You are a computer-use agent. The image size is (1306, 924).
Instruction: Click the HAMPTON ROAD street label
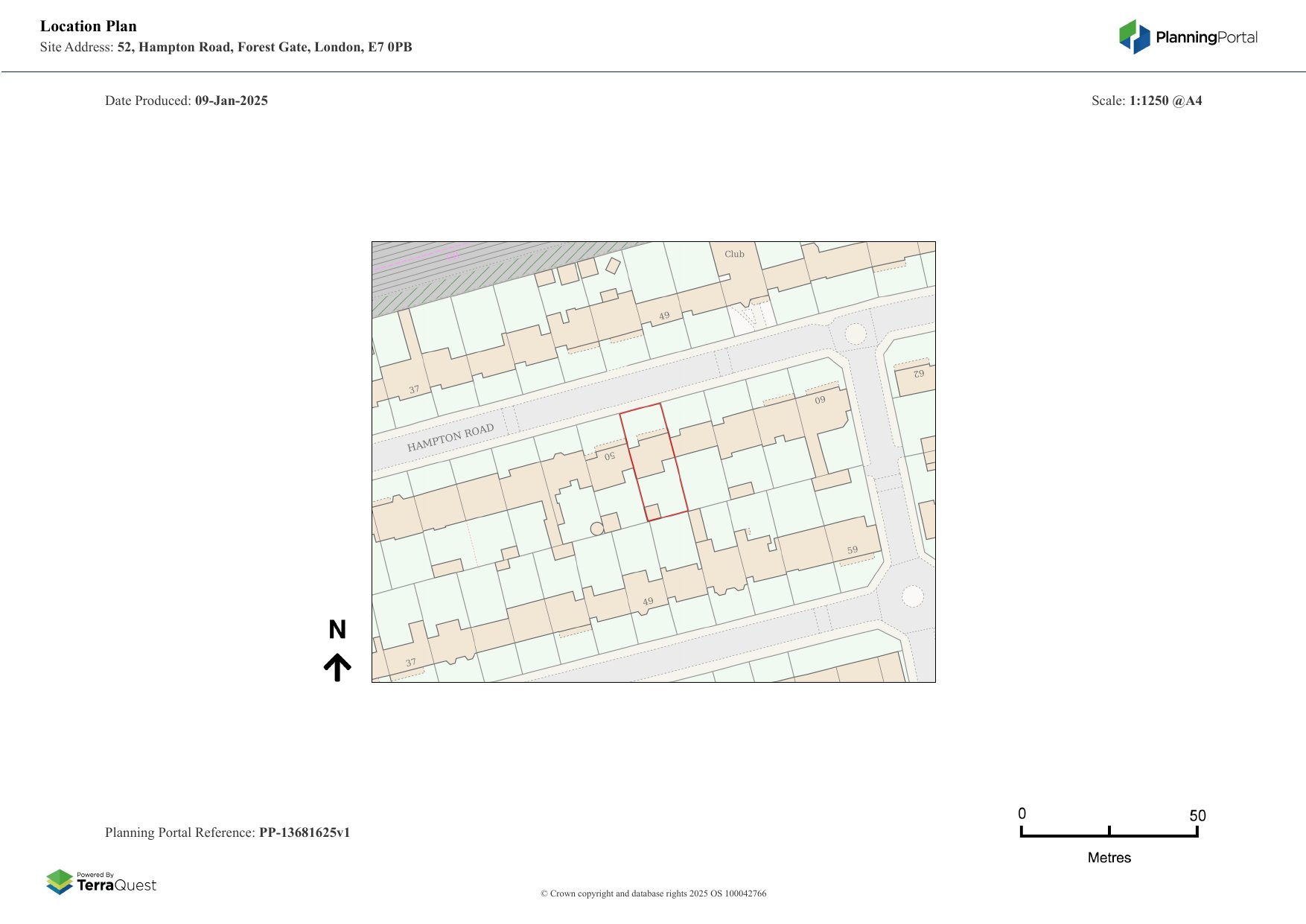450,438
